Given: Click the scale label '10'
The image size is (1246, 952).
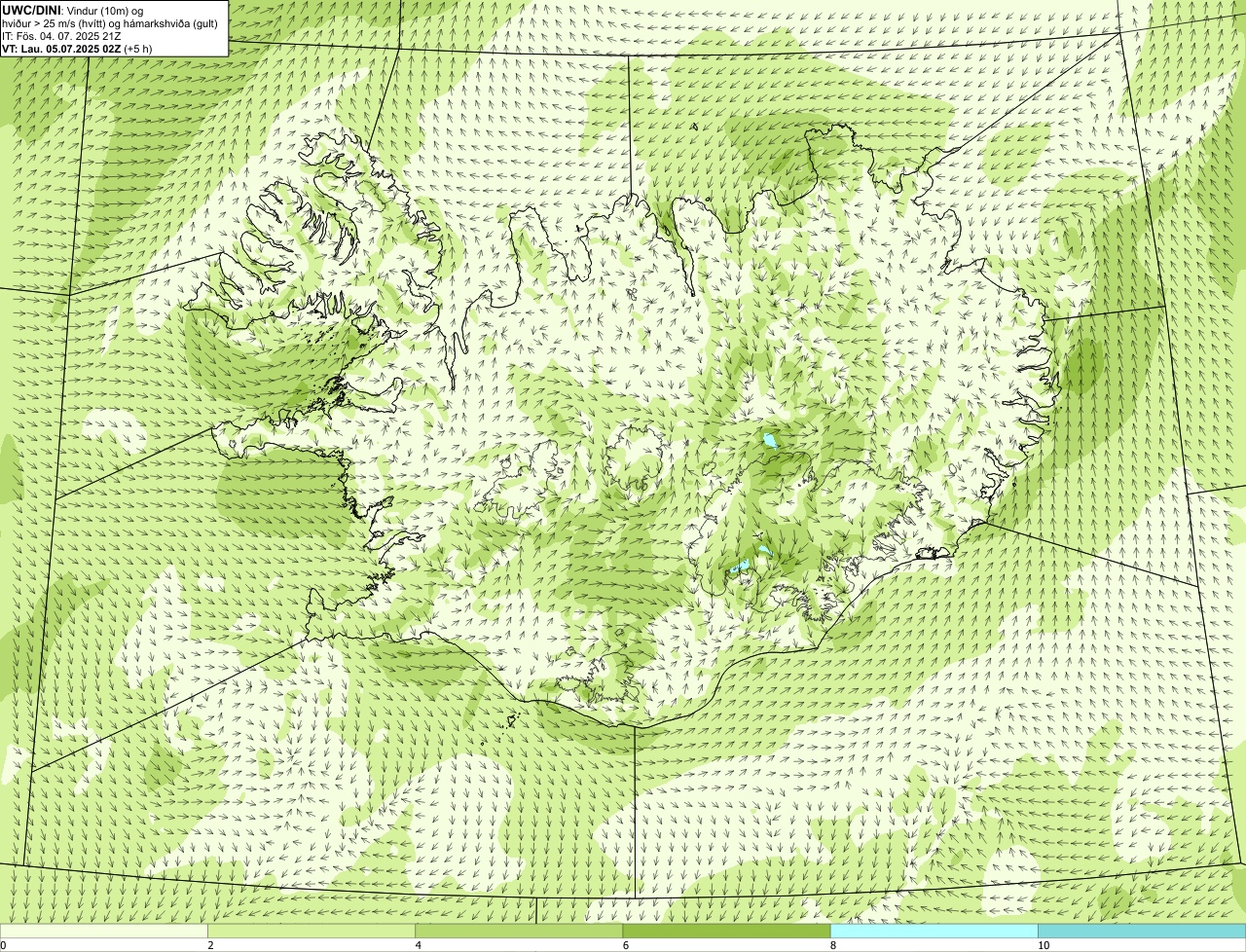Looking at the screenshot, I should [1043, 945].
